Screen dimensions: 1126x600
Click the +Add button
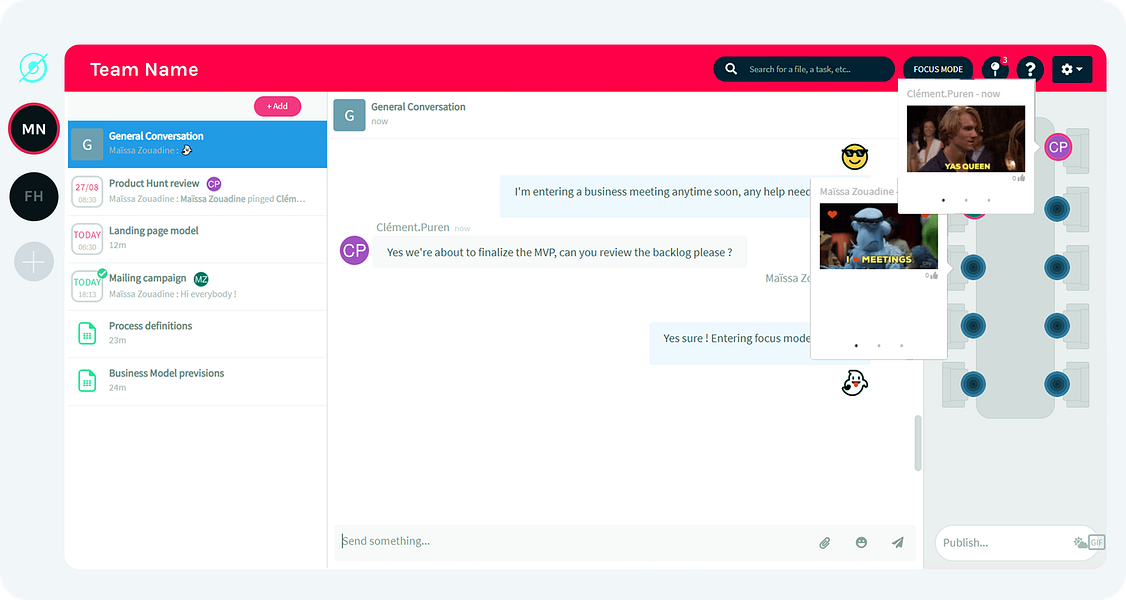click(x=277, y=106)
